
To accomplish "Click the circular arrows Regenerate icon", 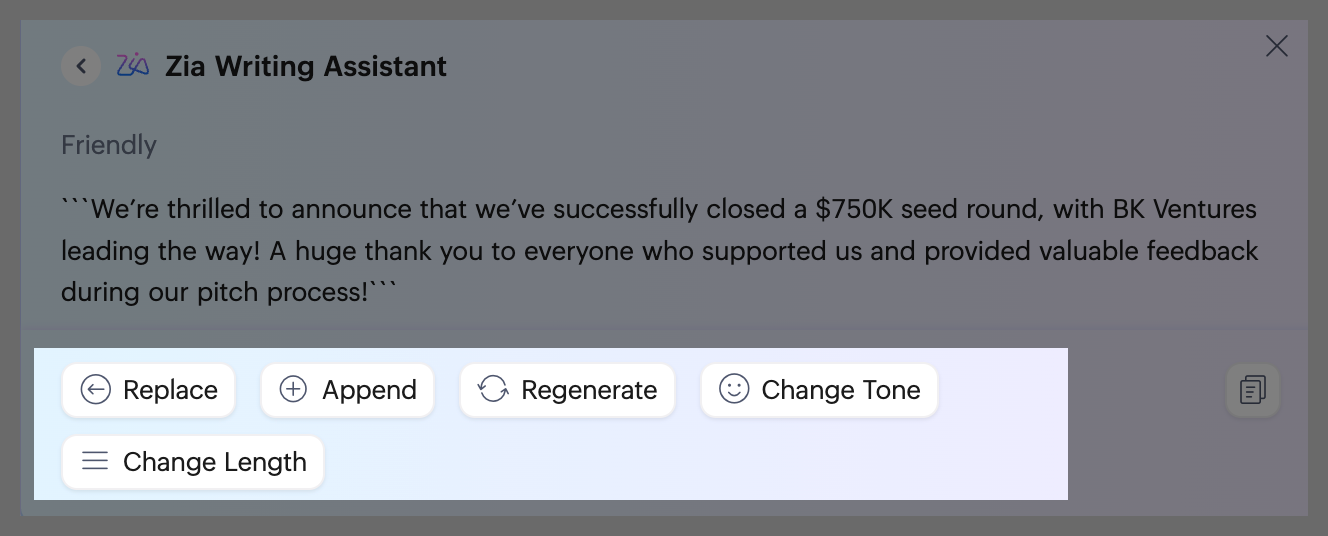I will click(x=493, y=390).
